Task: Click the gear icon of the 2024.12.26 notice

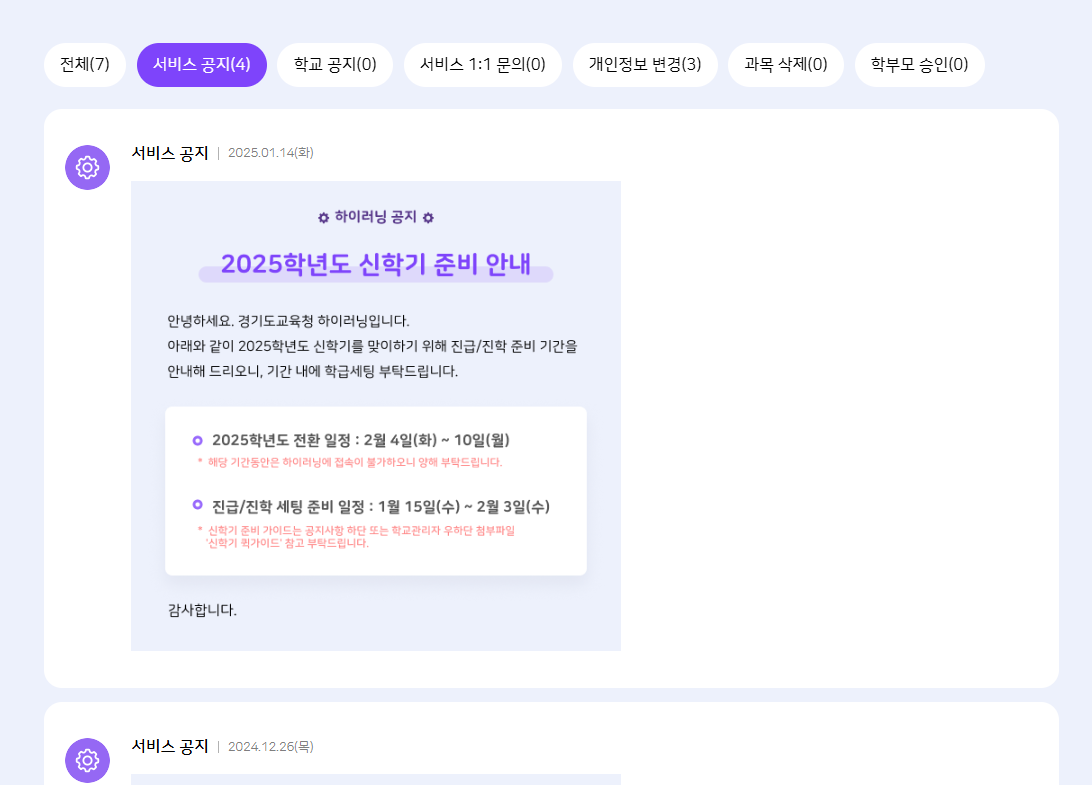Action: 87,760
